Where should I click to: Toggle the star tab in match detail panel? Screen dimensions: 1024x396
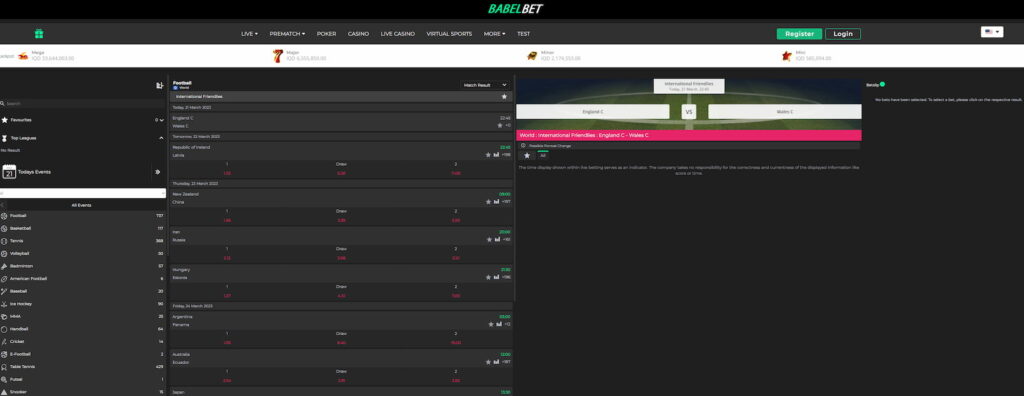tap(527, 156)
